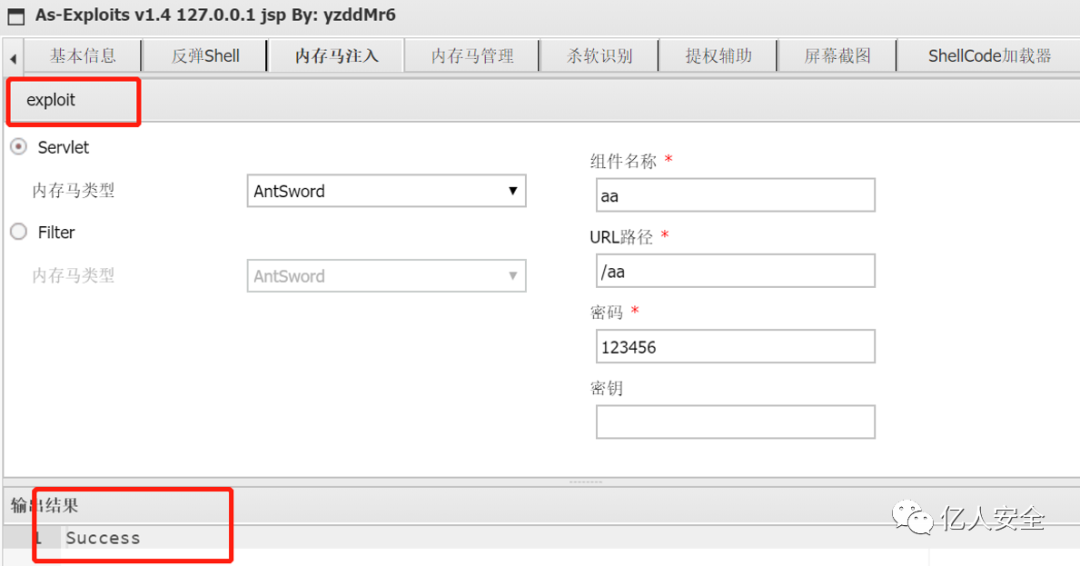Click the 组件名称 label

(x=623, y=161)
